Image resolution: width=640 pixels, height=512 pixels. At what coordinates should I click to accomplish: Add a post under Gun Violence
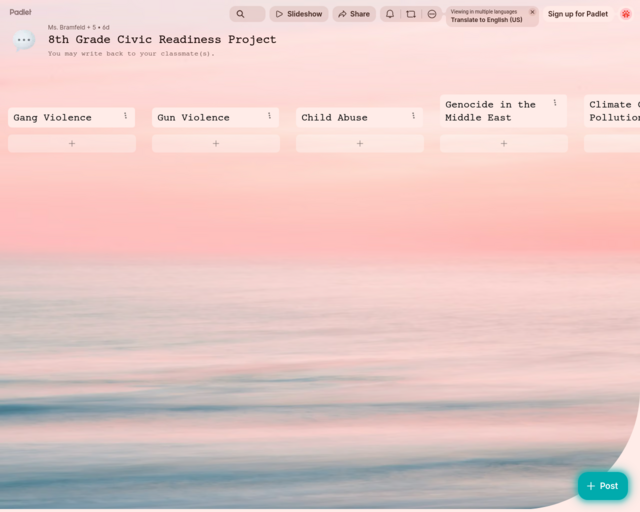tap(216, 143)
